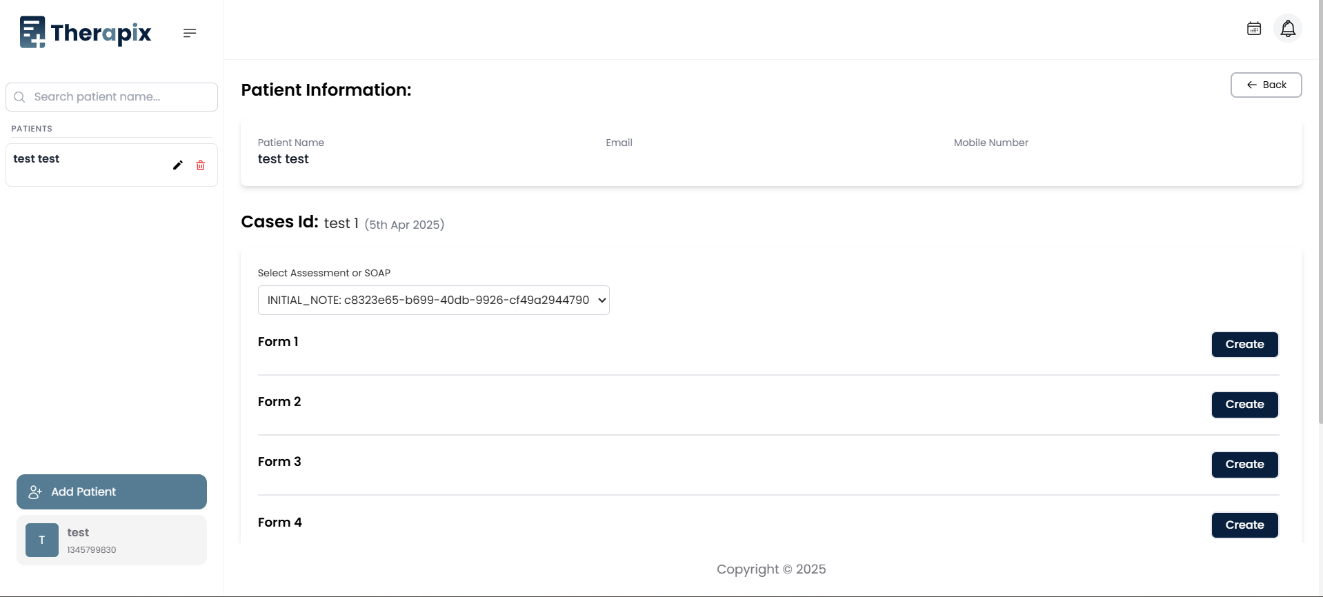Screen dimensions: 1323x597
Task: Open notifications bell icon
Action: tap(1288, 29)
